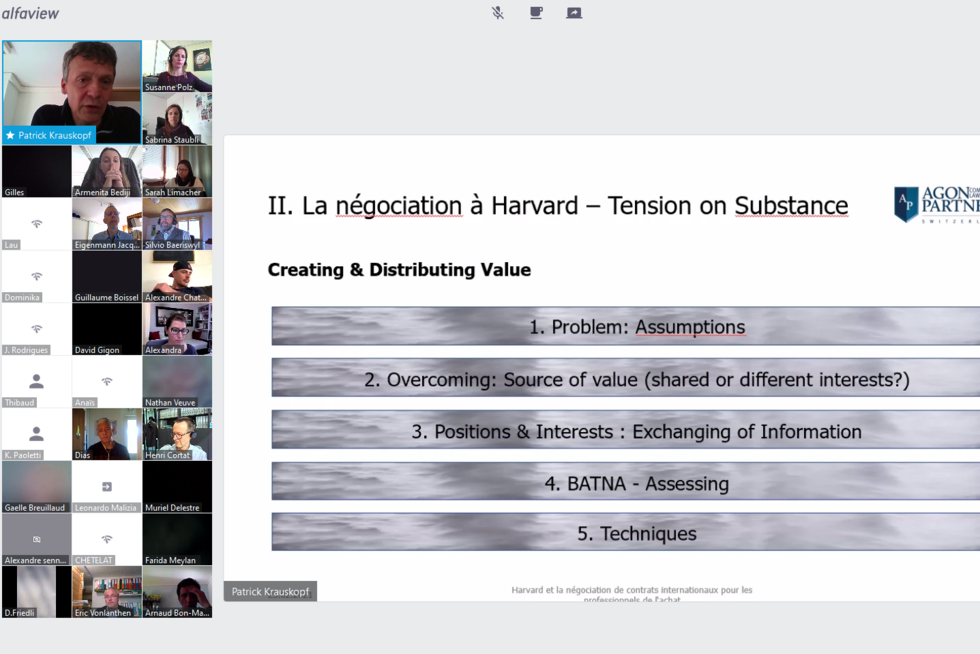
Task: Select Susanne Polz's video tile
Action: click(x=178, y=66)
